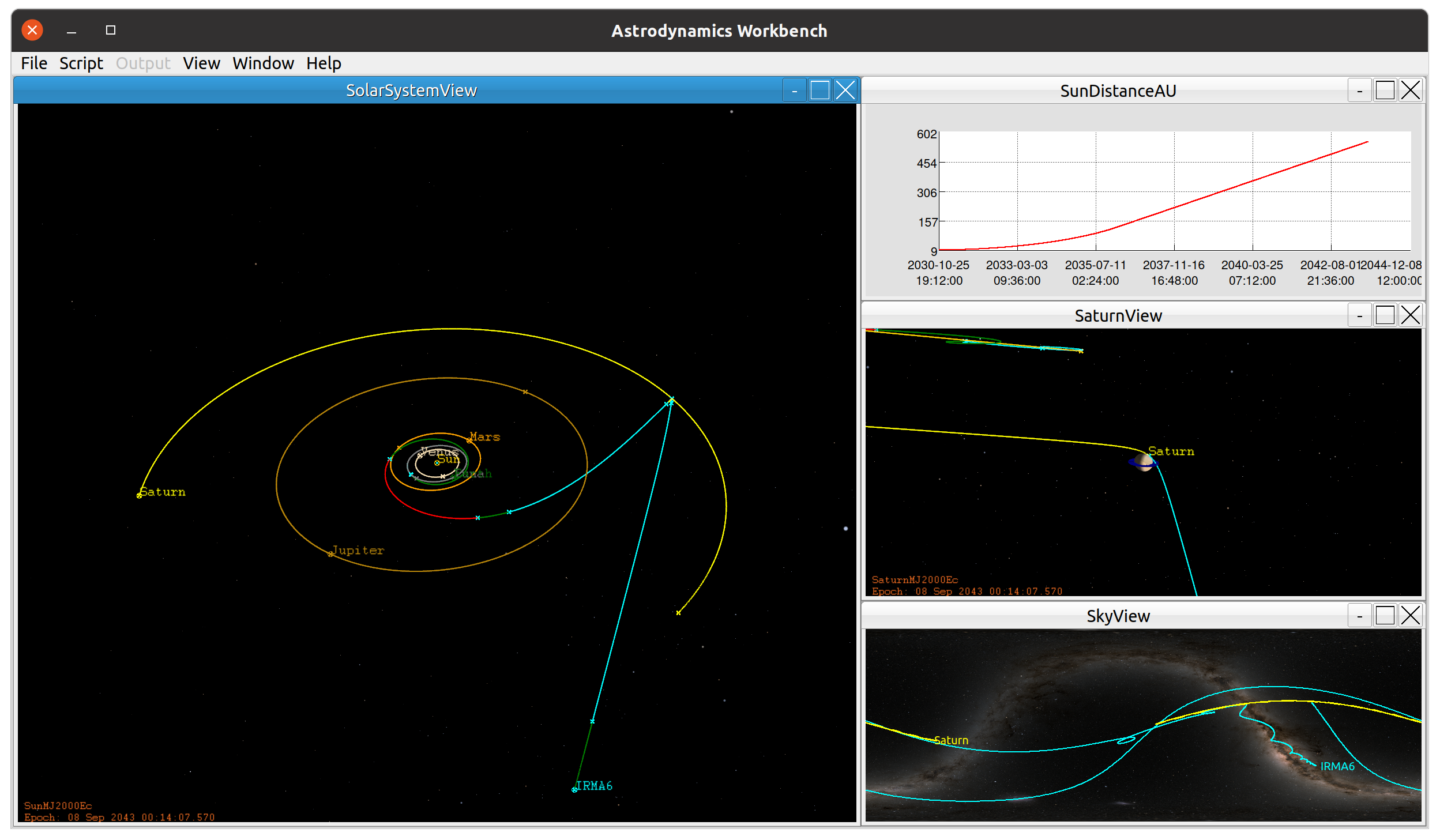Open the File menu
The width and height of the screenshot is (1440, 840).
(x=34, y=63)
